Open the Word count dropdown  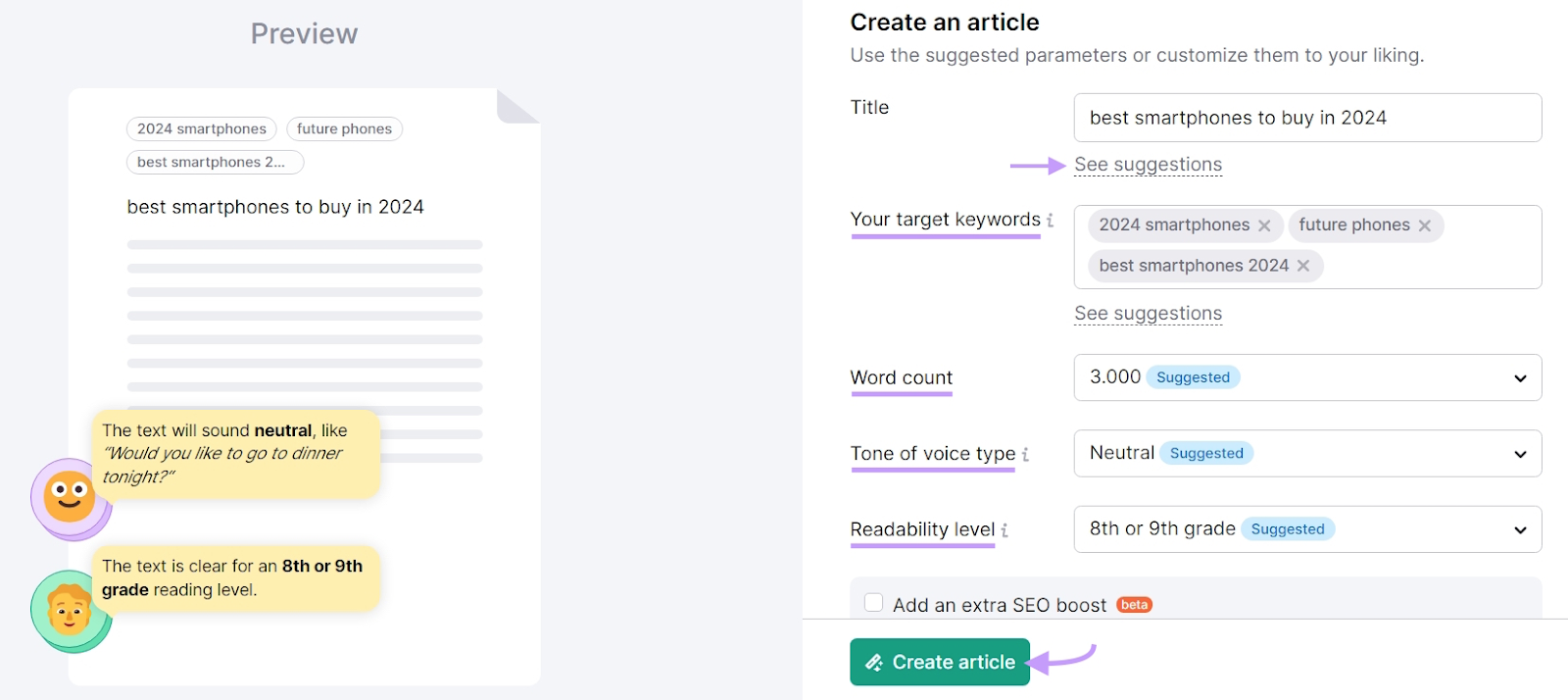coord(1307,377)
